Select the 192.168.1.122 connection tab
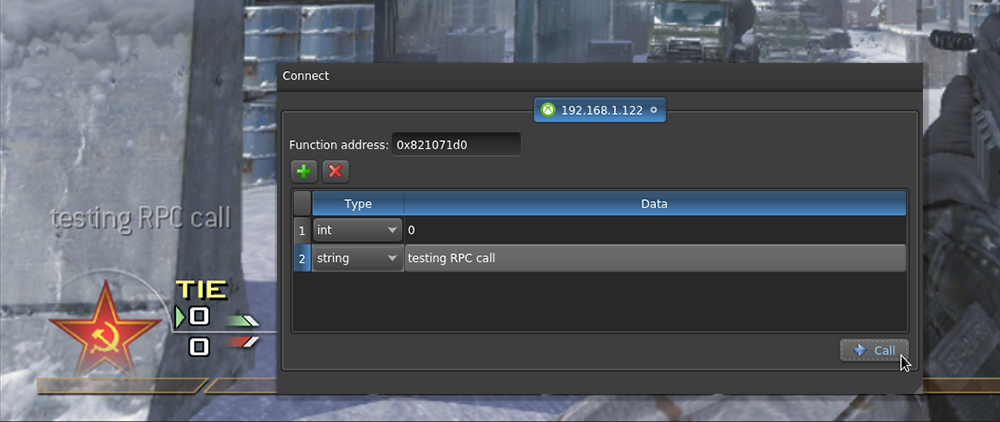Image resolution: width=1000 pixels, height=422 pixels. click(599, 110)
